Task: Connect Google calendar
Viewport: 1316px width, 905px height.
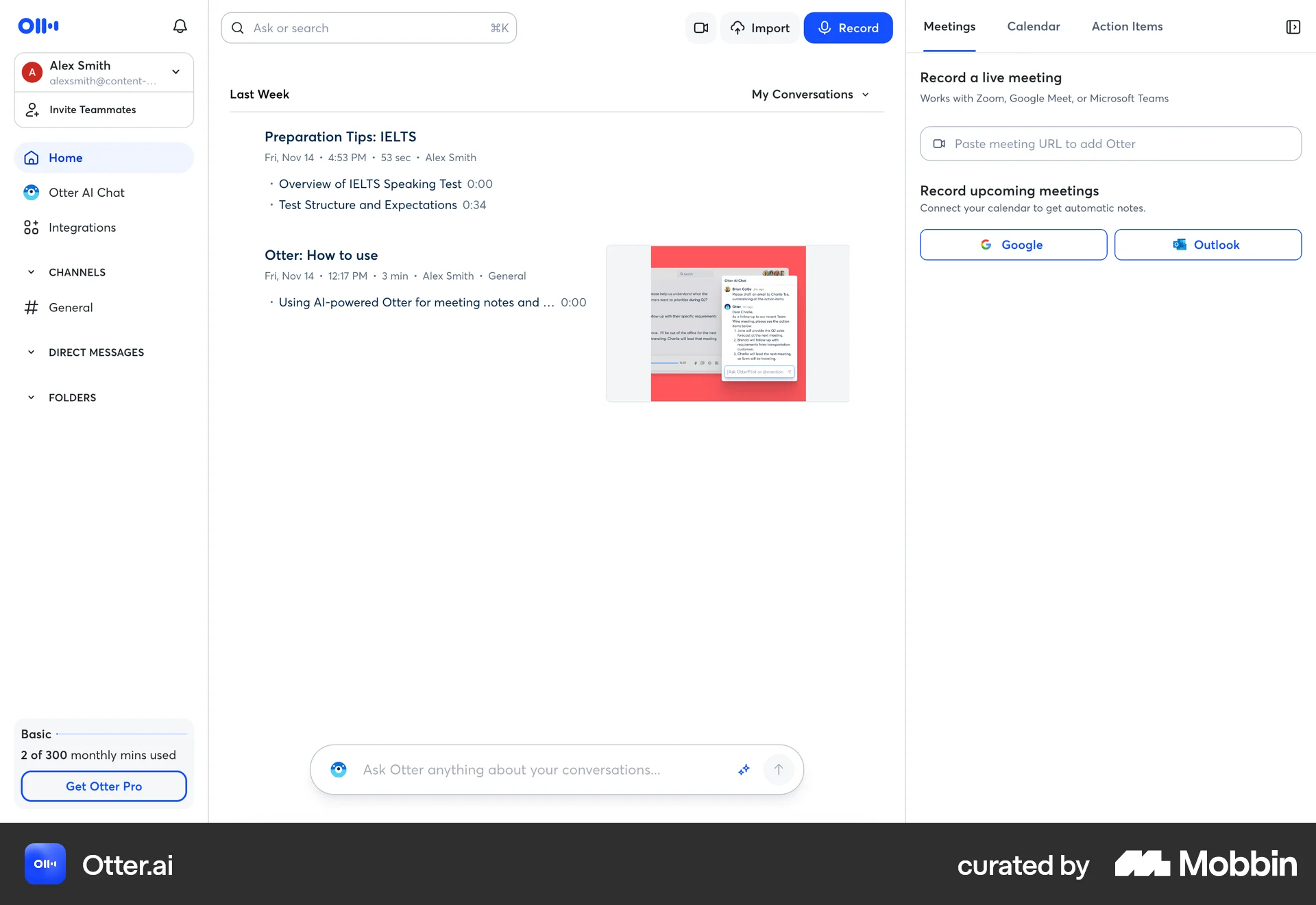Action: tap(1013, 245)
